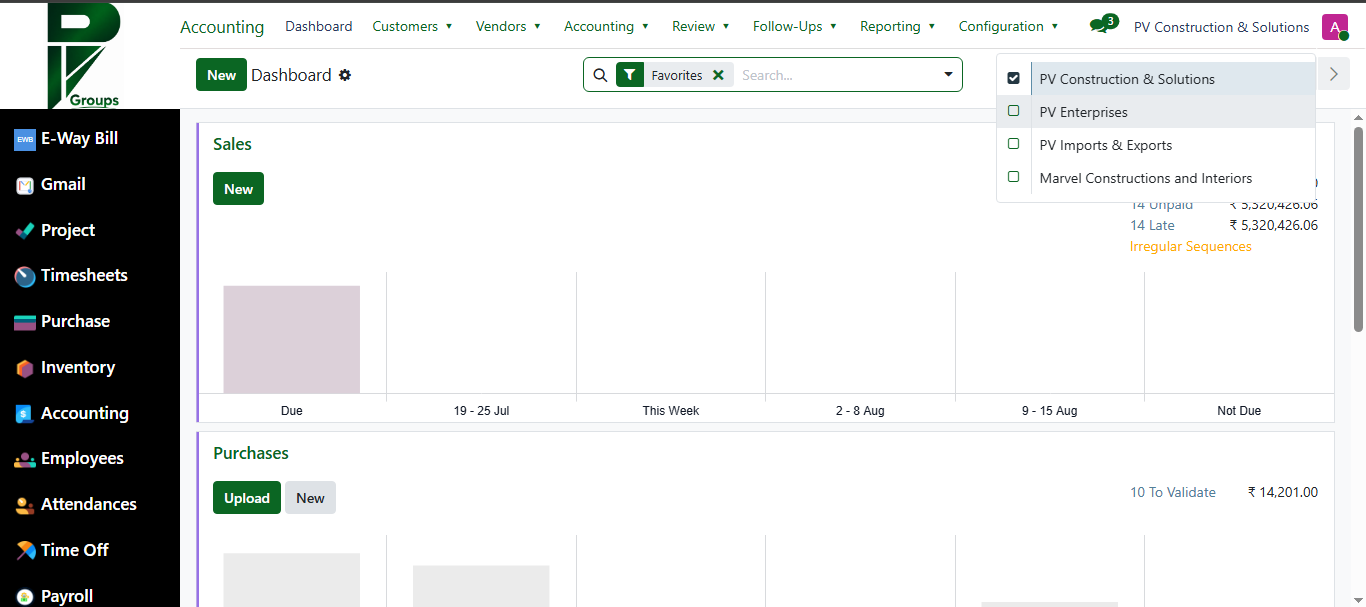The height and width of the screenshot is (607, 1366).
Task: Open the 10 To Validate link
Action: (x=1173, y=492)
